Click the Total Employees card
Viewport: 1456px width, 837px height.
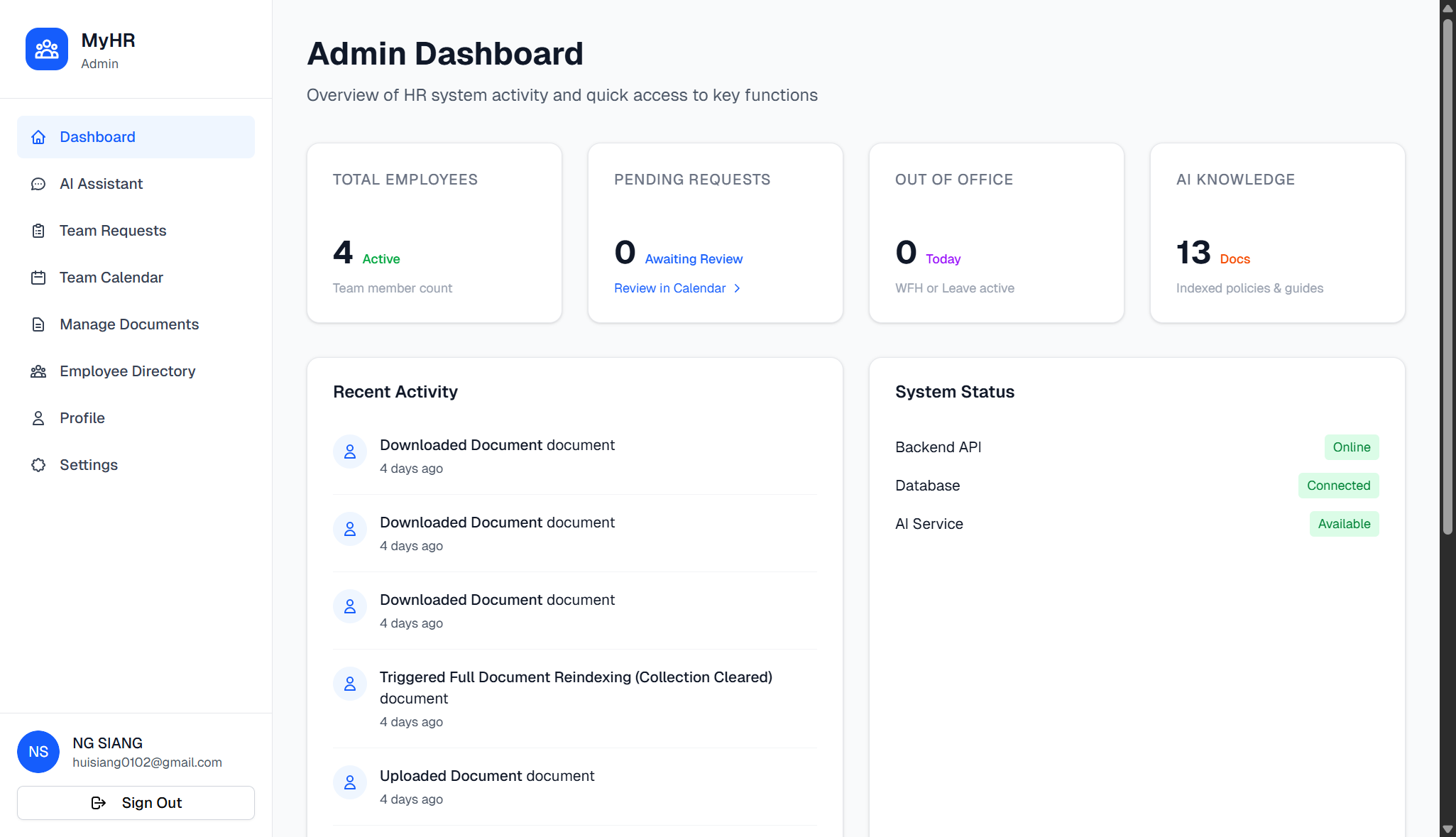pyautogui.click(x=434, y=233)
